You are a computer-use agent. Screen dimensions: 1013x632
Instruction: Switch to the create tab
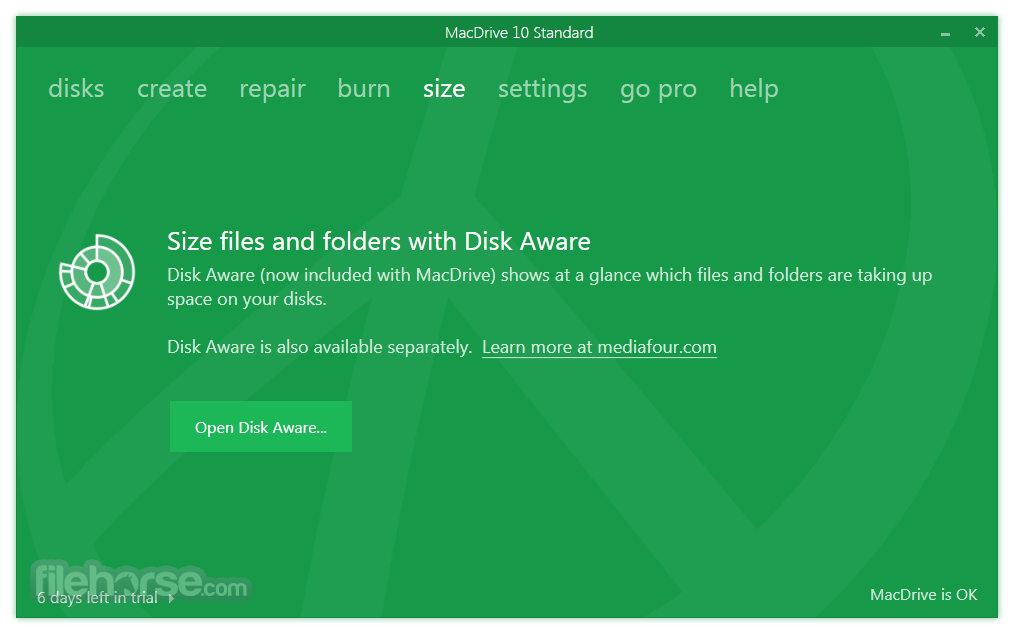click(172, 89)
